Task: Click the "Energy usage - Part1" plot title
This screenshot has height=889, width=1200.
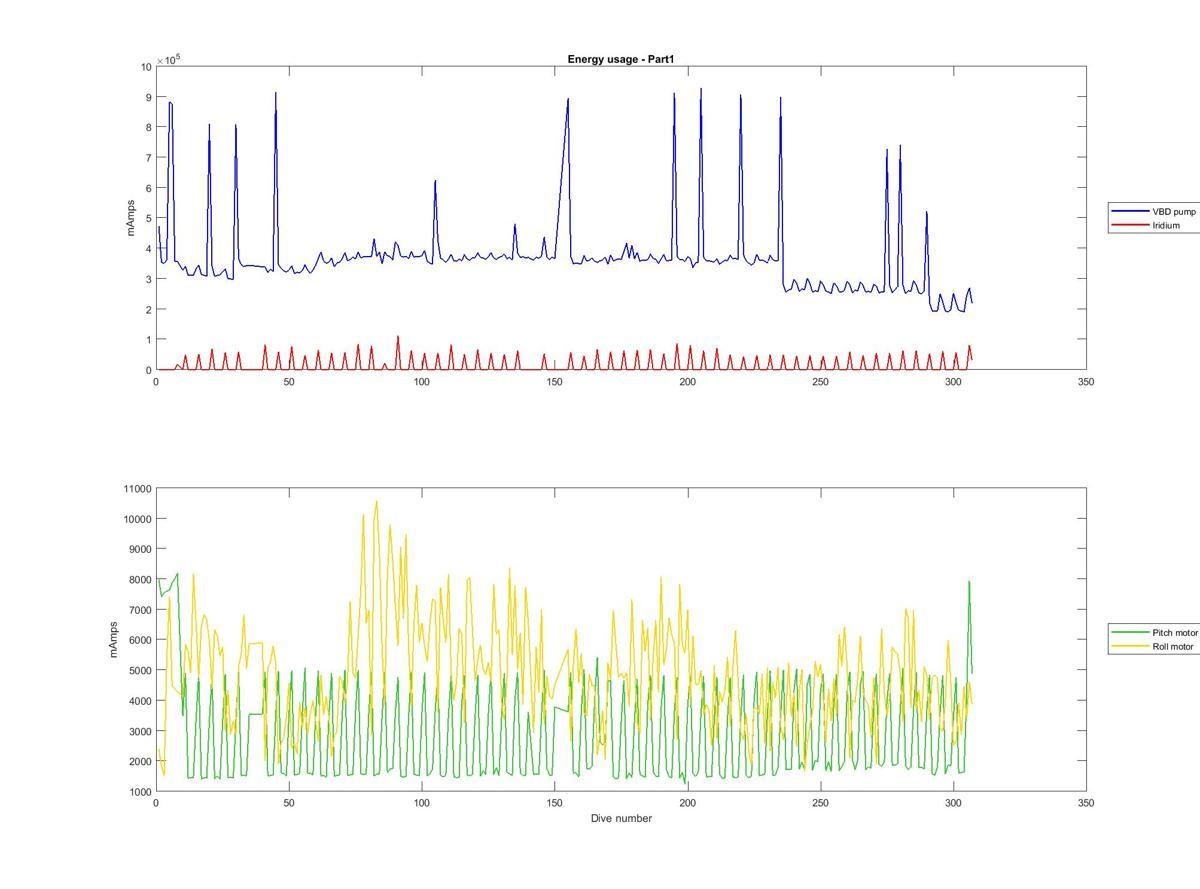Action: [621, 60]
